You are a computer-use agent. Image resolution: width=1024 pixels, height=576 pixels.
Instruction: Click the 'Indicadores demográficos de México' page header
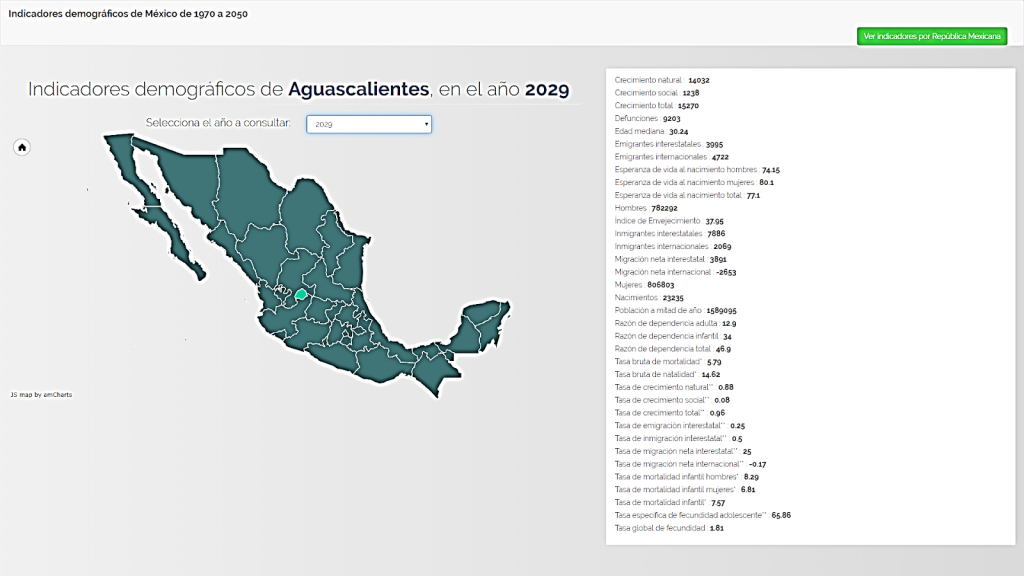click(x=128, y=14)
